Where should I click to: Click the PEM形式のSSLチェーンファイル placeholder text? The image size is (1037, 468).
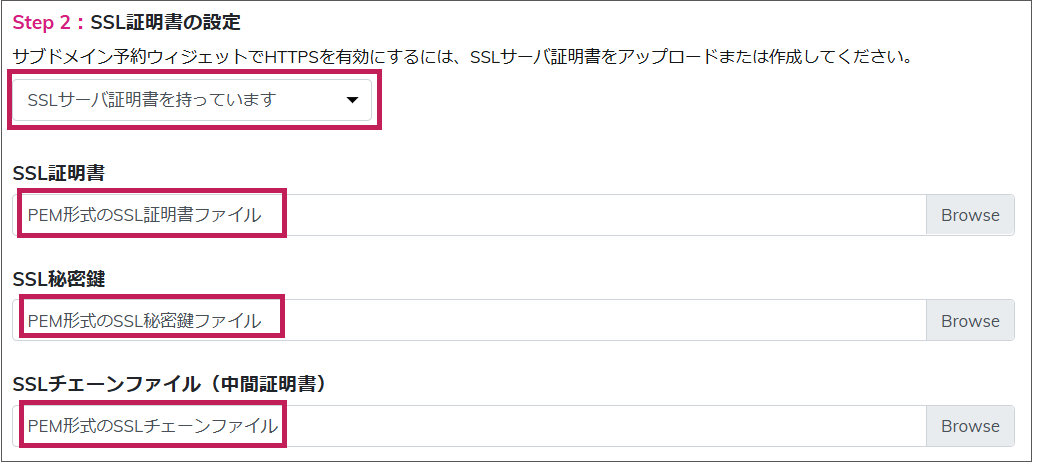click(x=153, y=426)
